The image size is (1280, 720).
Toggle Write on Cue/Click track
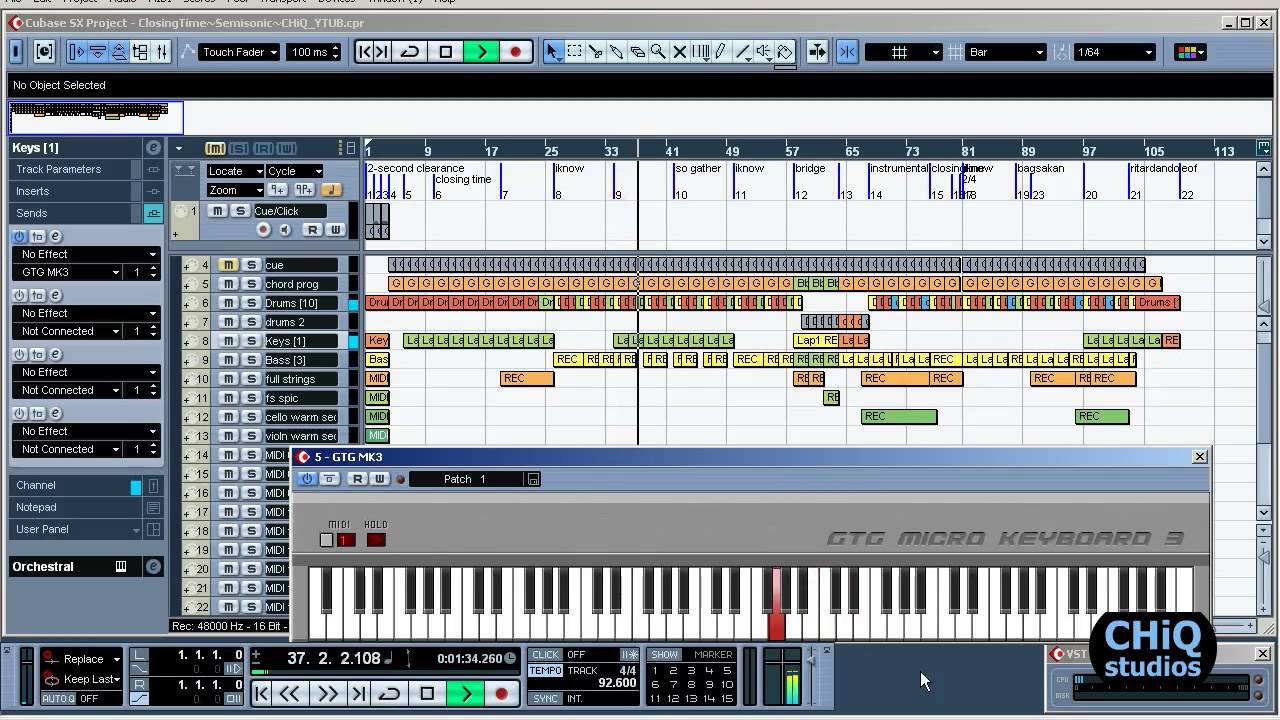335,230
